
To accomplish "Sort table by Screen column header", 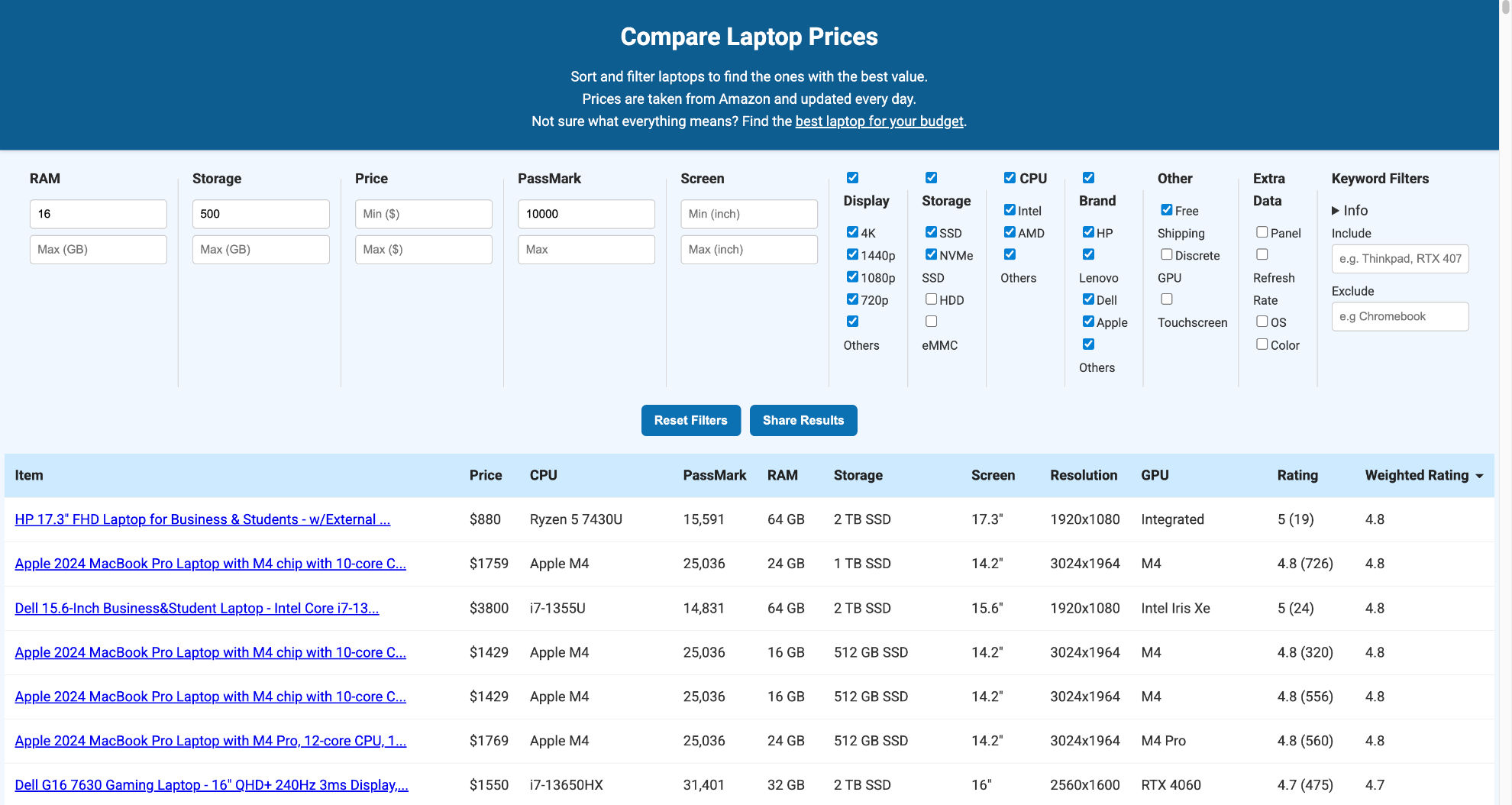I will pos(993,475).
